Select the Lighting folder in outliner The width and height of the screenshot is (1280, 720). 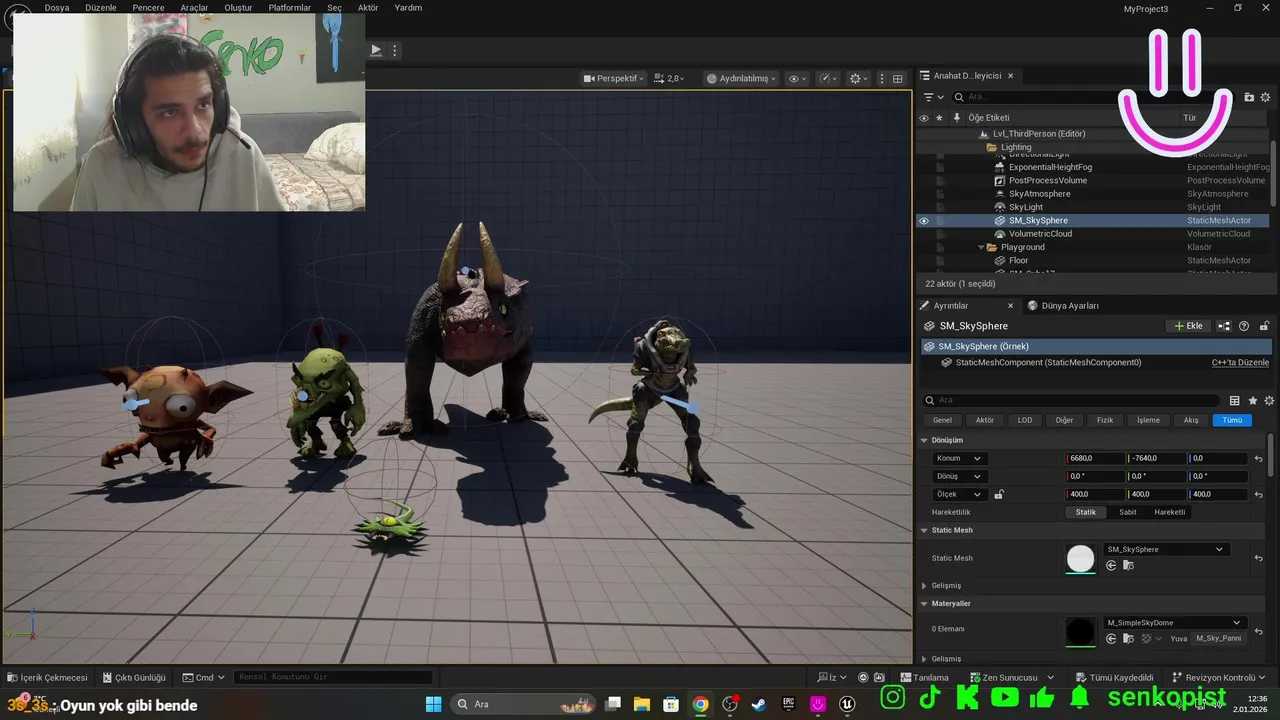[1016, 147]
